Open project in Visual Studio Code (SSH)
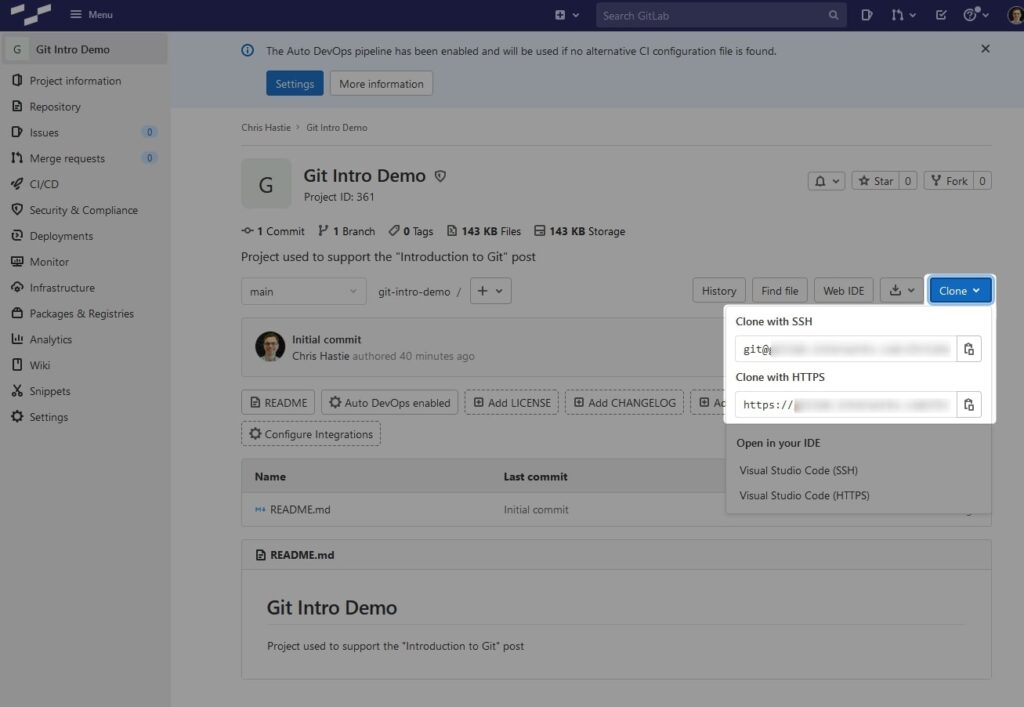 [x=798, y=470]
